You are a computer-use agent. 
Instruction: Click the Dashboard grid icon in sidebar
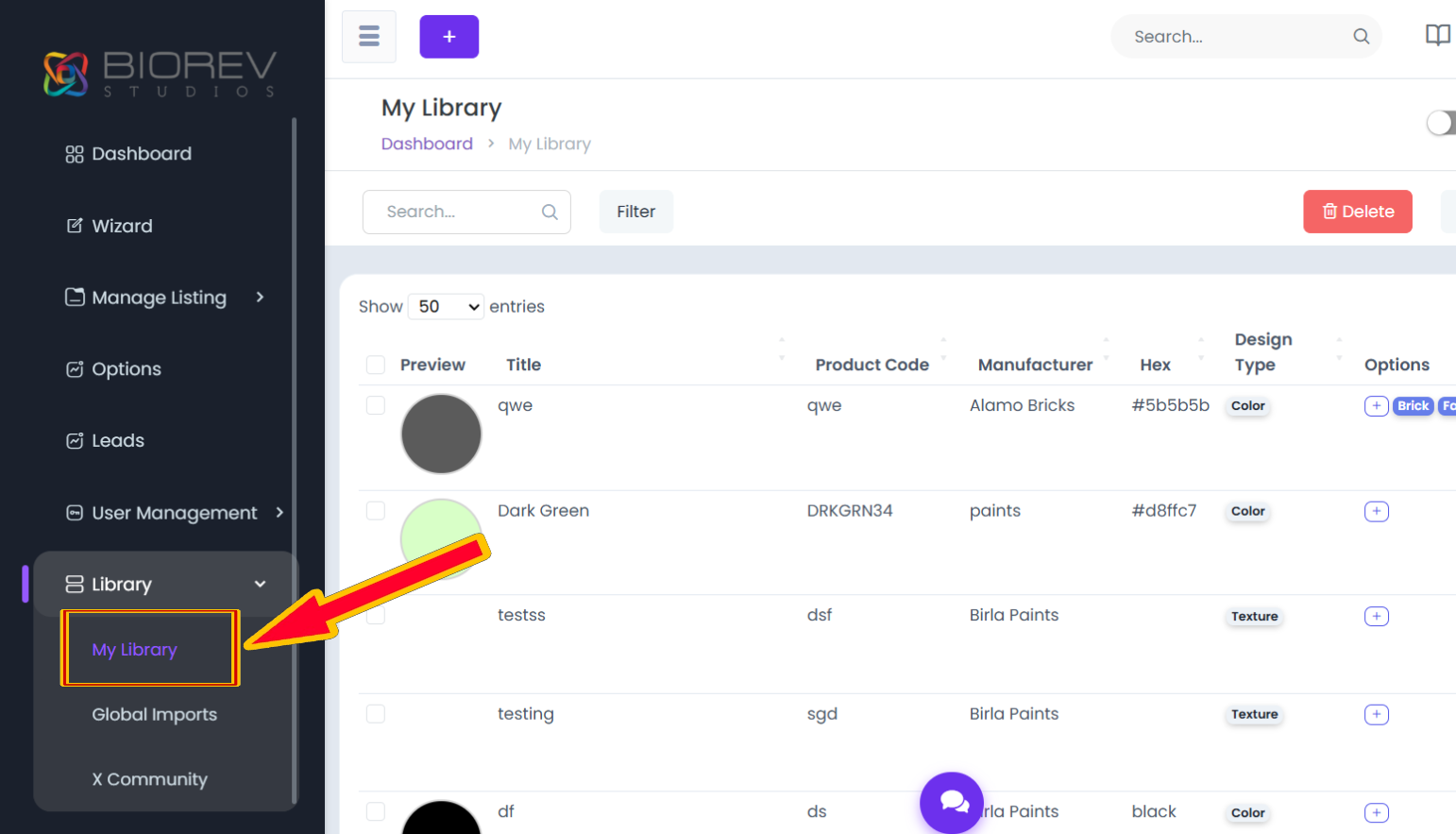[75, 154]
